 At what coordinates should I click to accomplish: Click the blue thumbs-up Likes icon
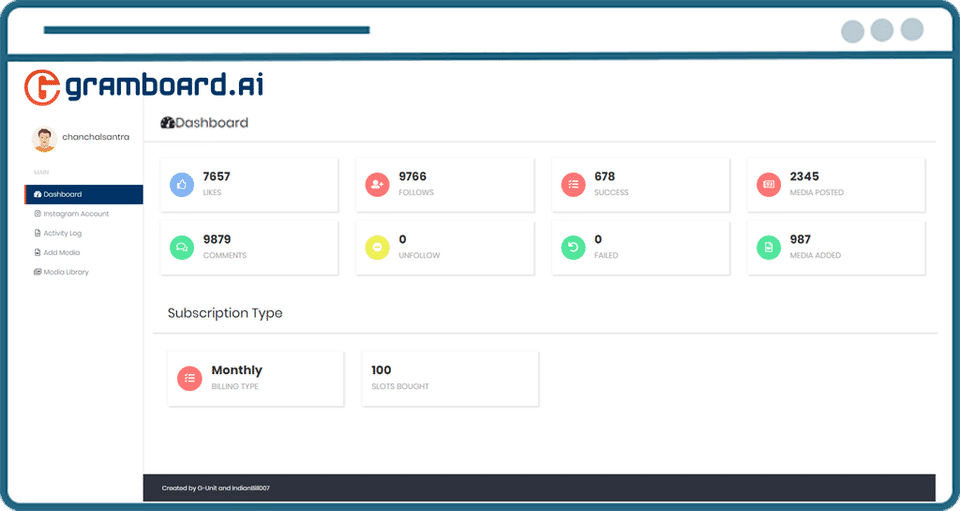tap(182, 184)
